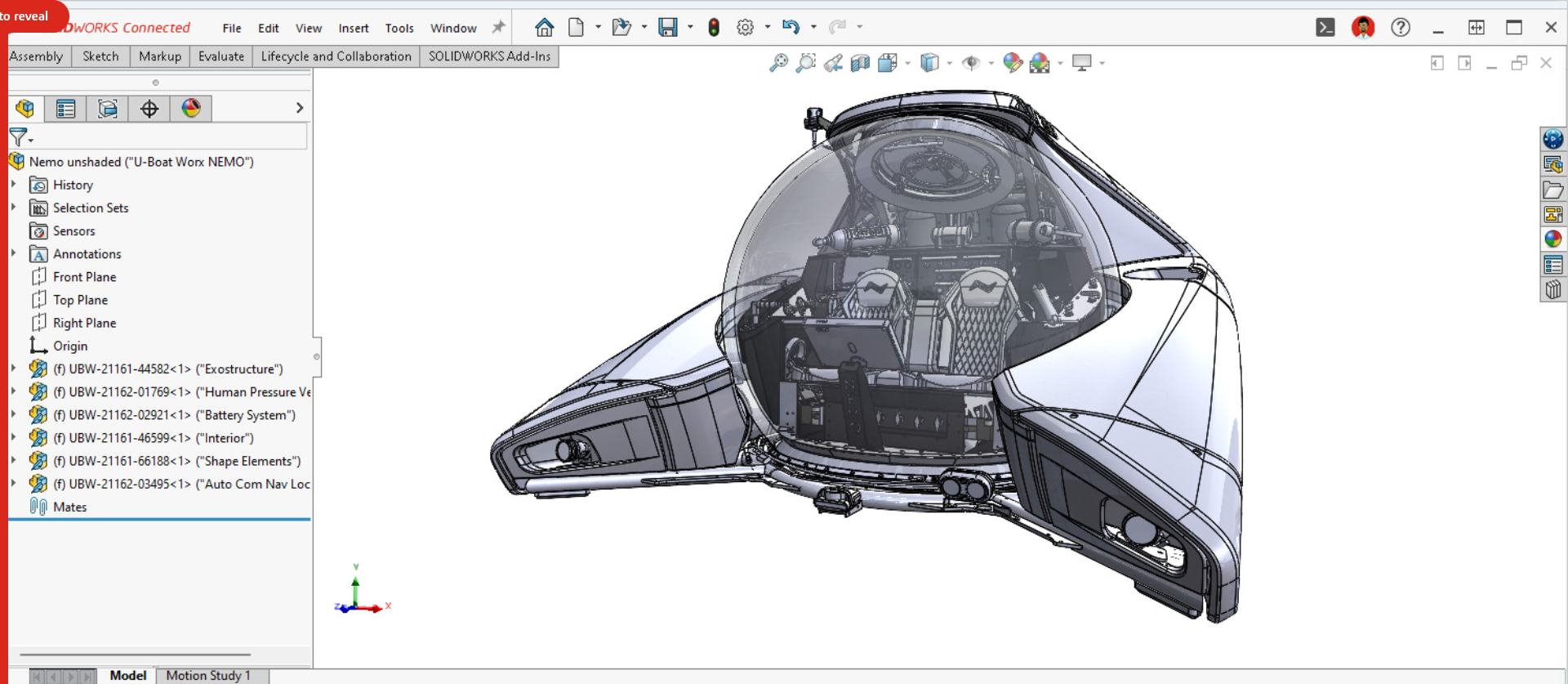
Task: Show more manager tabs with chevron
Action: (x=300, y=108)
